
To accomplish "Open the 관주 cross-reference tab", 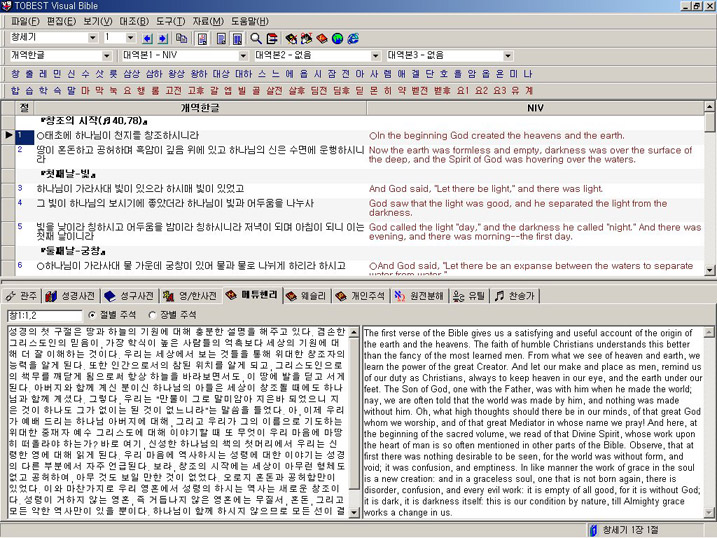I will click(21, 296).
